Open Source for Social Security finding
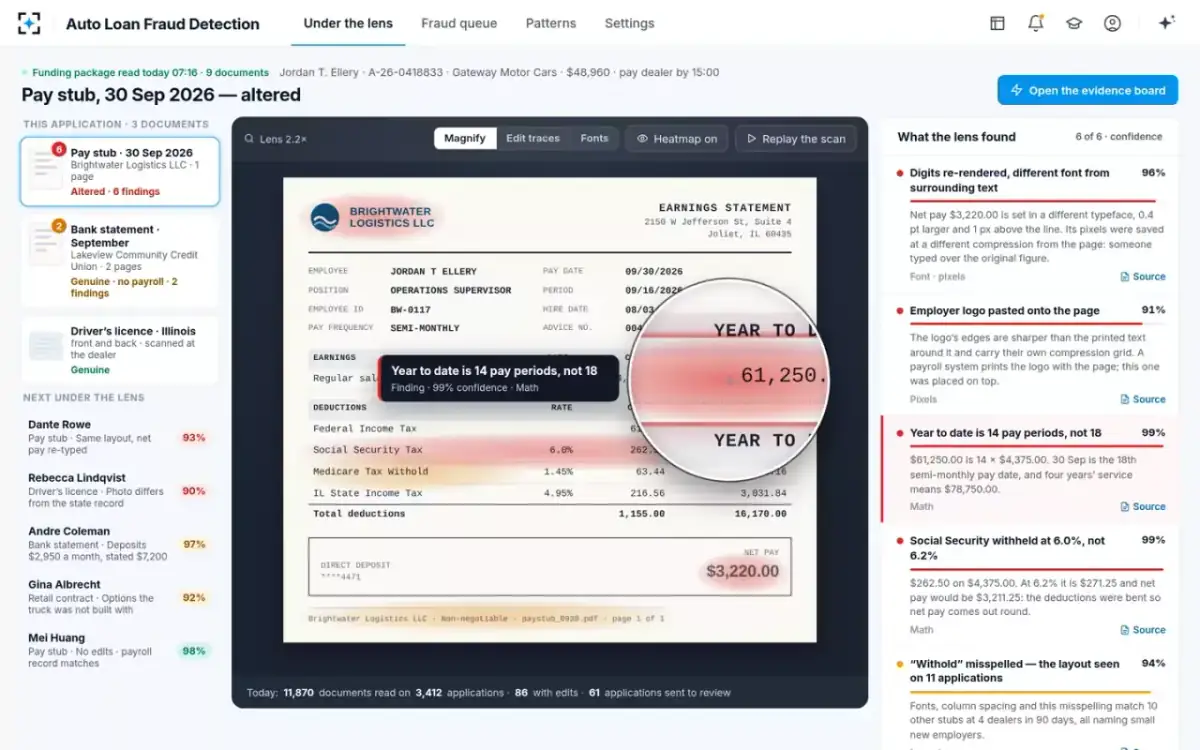 1143,630
